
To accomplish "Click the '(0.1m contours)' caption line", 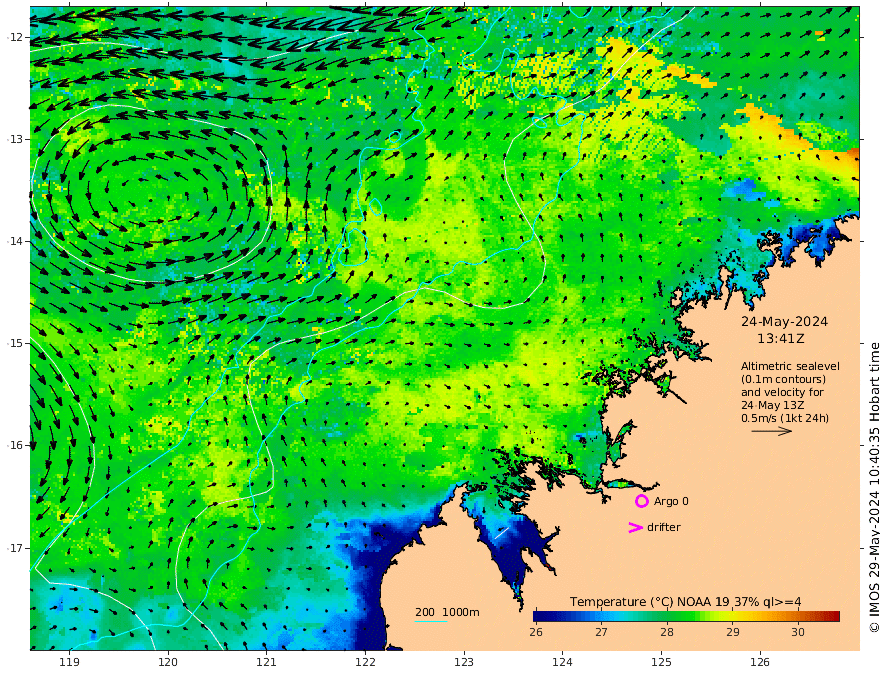I will [x=783, y=379].
